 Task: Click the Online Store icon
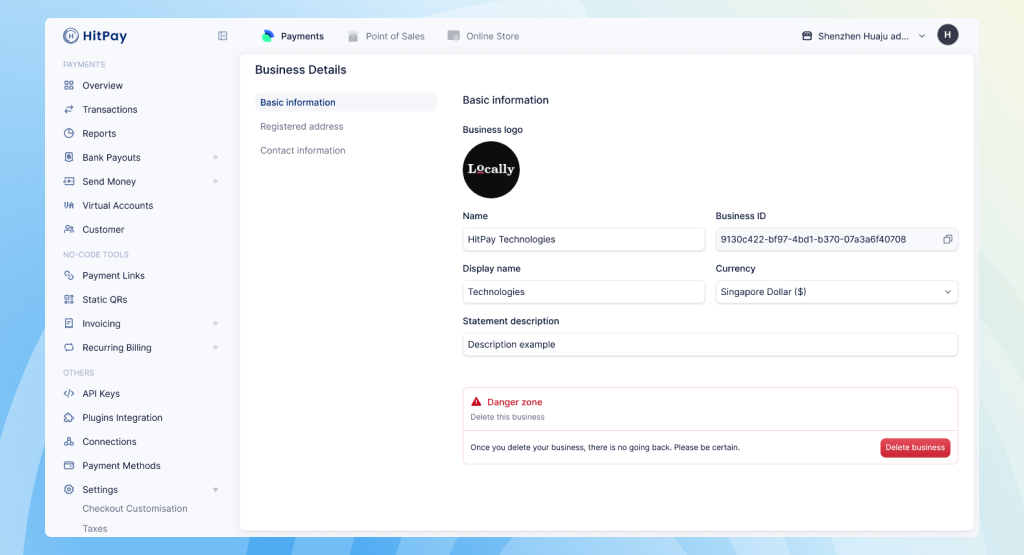[x=453, y=35]
